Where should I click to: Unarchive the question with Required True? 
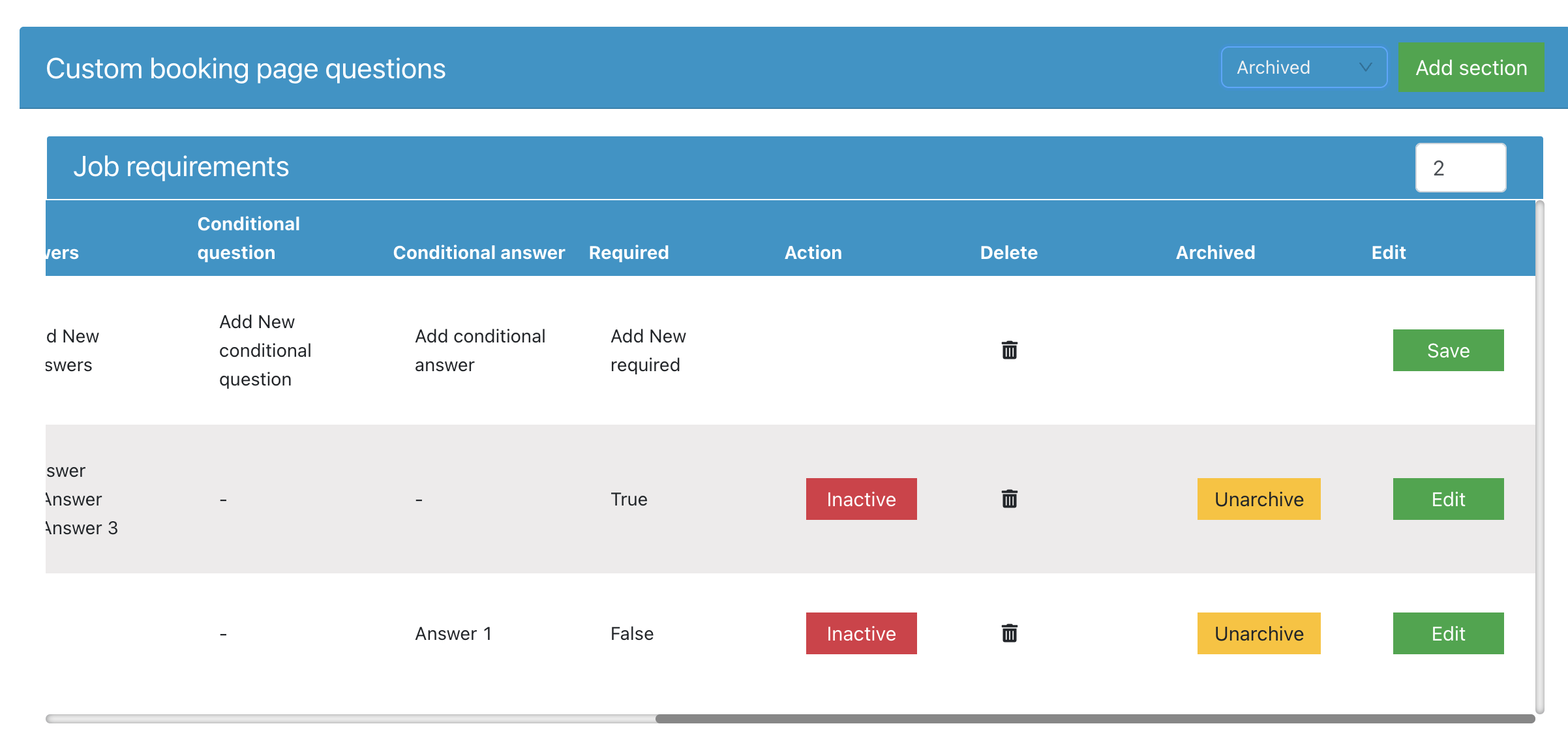(x=1258, y=499)
